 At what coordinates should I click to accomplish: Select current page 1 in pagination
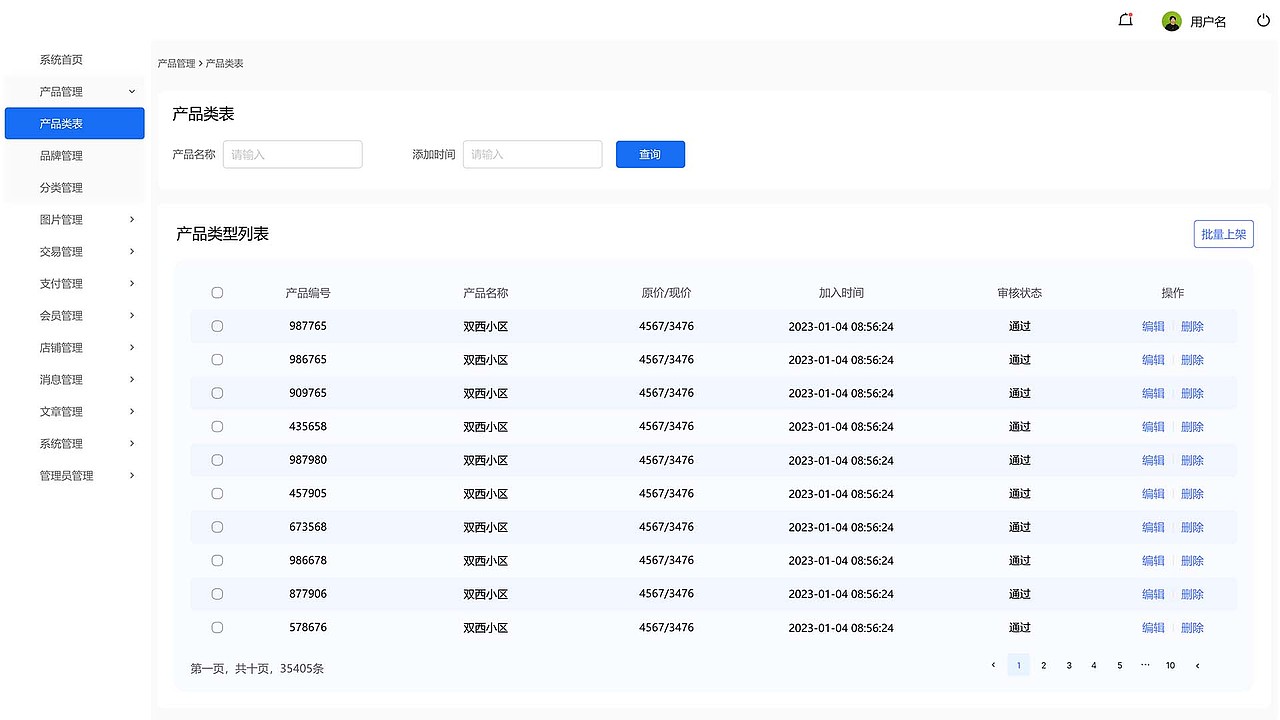(x=1018, y=665)
